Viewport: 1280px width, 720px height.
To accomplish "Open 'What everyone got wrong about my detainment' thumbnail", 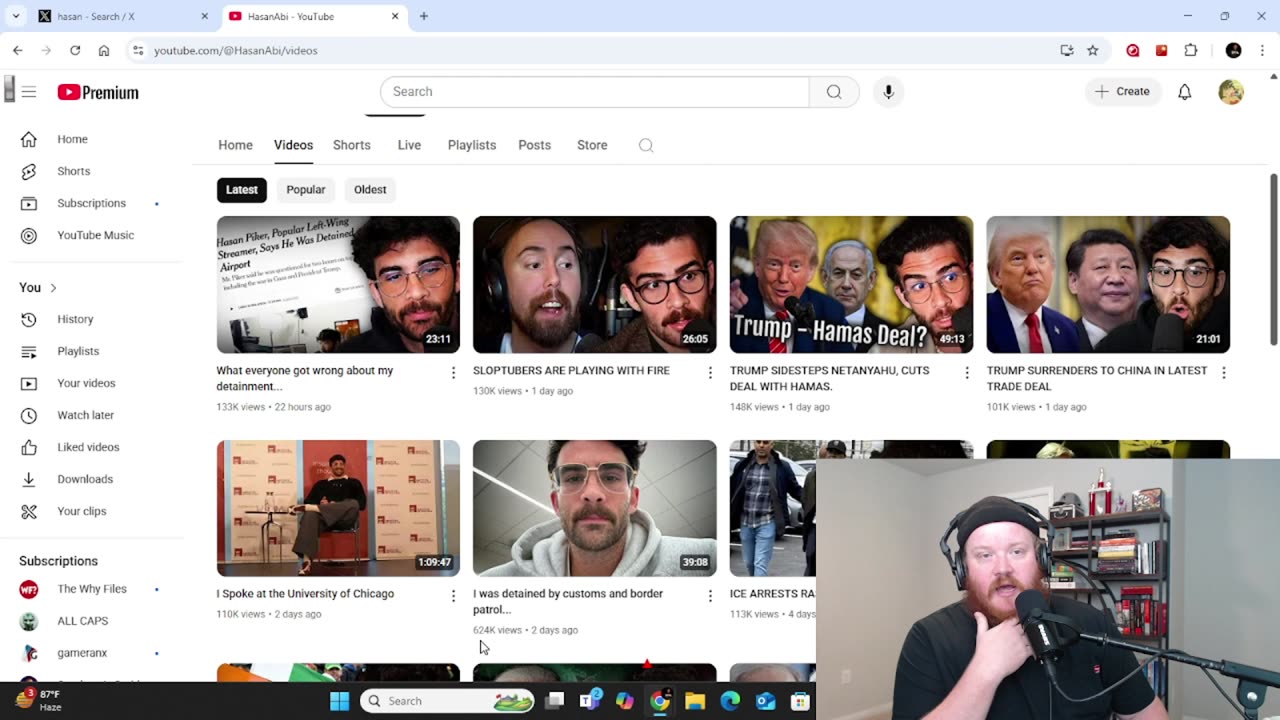I will point(338,284).
